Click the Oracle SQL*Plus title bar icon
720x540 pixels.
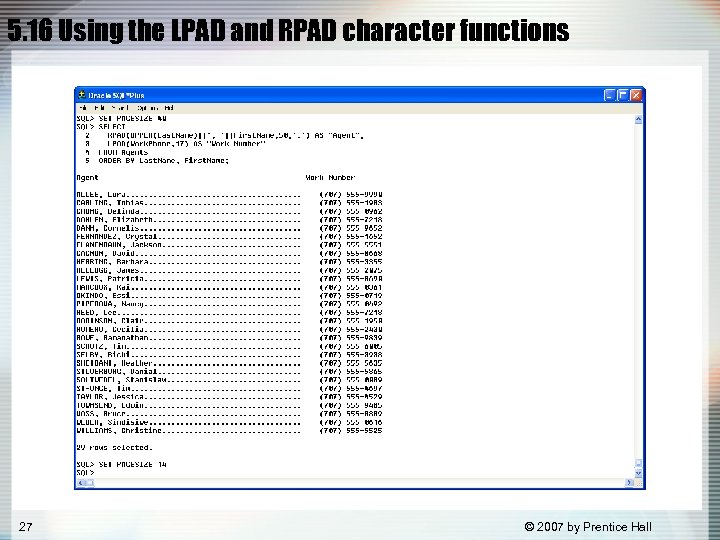point(82,95)
